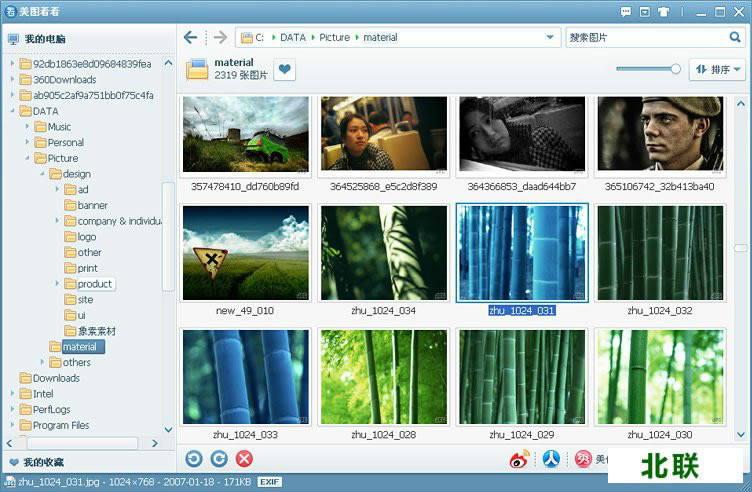Click the back navigation arrow
Screen dimensions: 752x492
coord(191,38)
